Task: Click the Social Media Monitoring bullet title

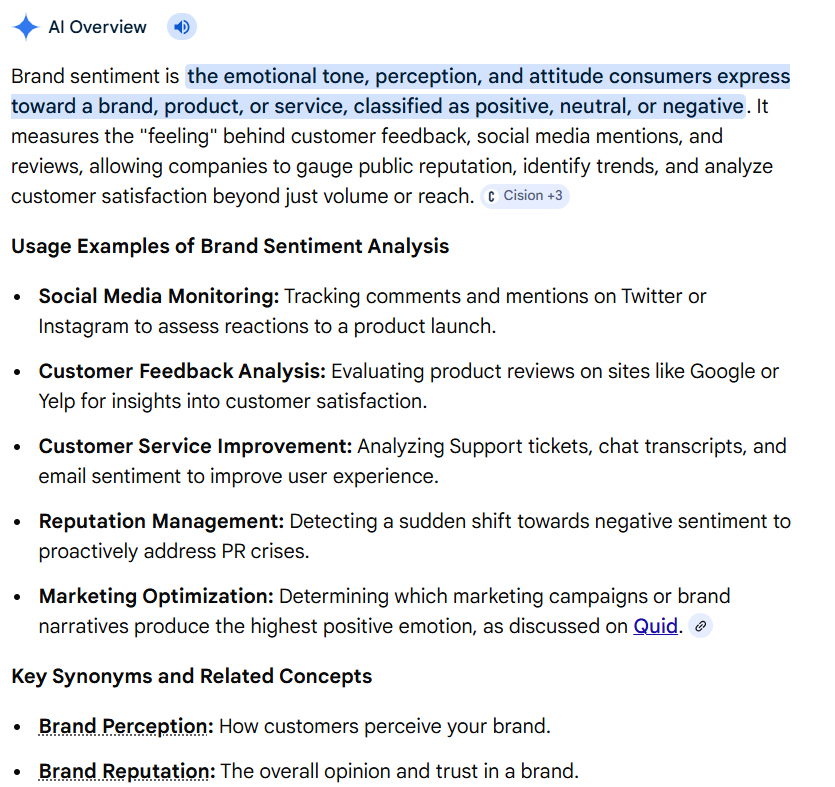Action: (159, 296)
